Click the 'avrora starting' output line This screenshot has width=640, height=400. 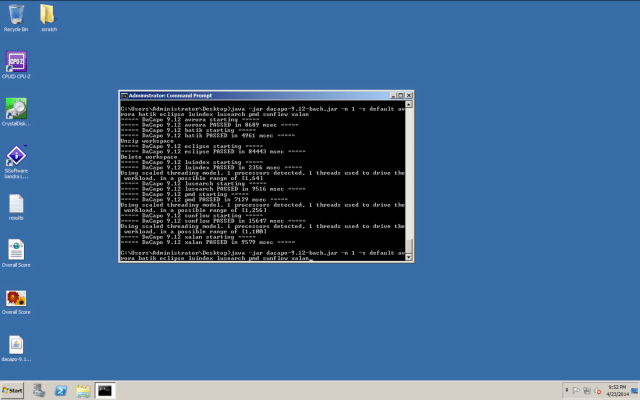point(190,120)
